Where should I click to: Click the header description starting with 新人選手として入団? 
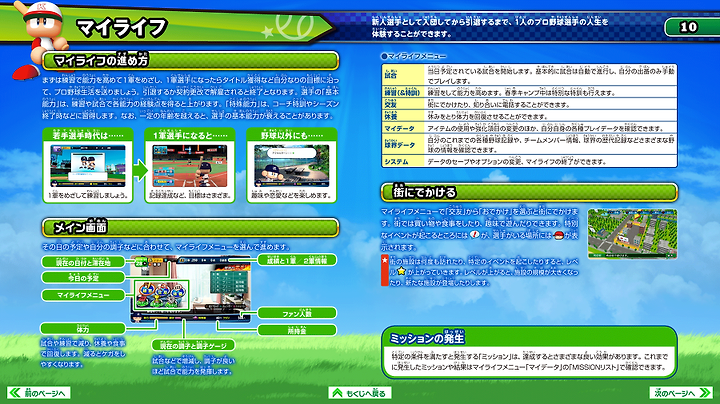pos(490,28)
